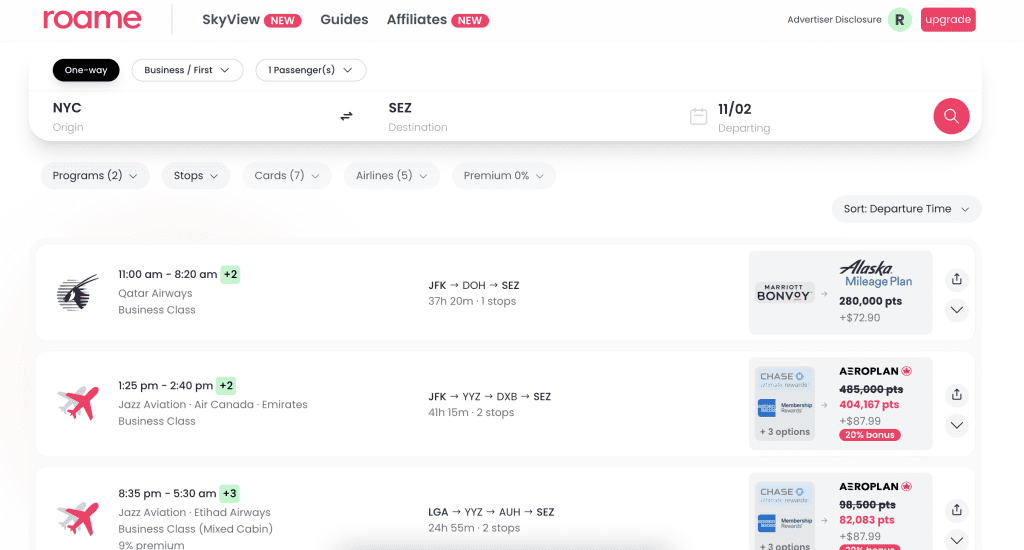Image resolution: width=1024 pixels, height=550 pixels.
Task: Click the roame logo
Action: click(x=92, y=19)
